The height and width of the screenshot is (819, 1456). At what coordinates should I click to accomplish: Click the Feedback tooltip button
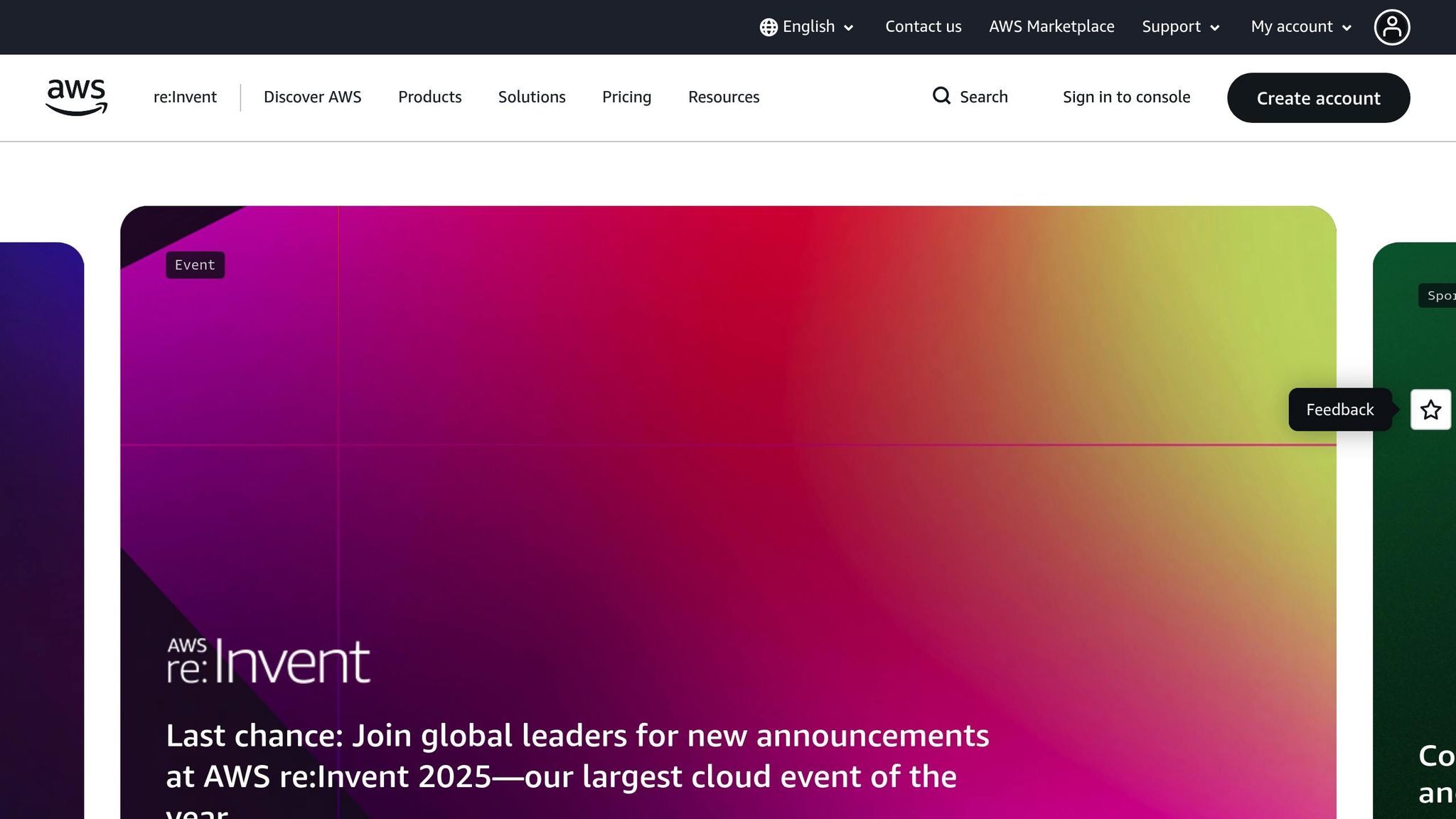point(1339,409)
